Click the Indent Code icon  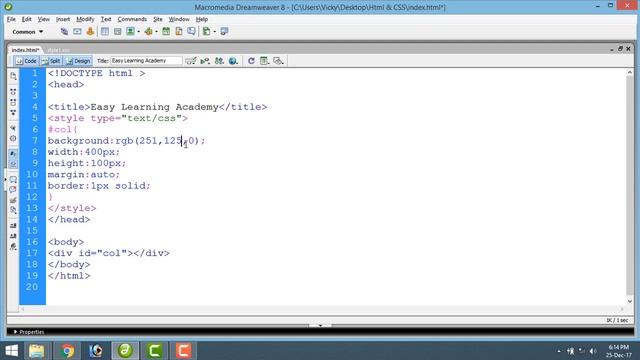pyautogui.click(x=13, y=226)
